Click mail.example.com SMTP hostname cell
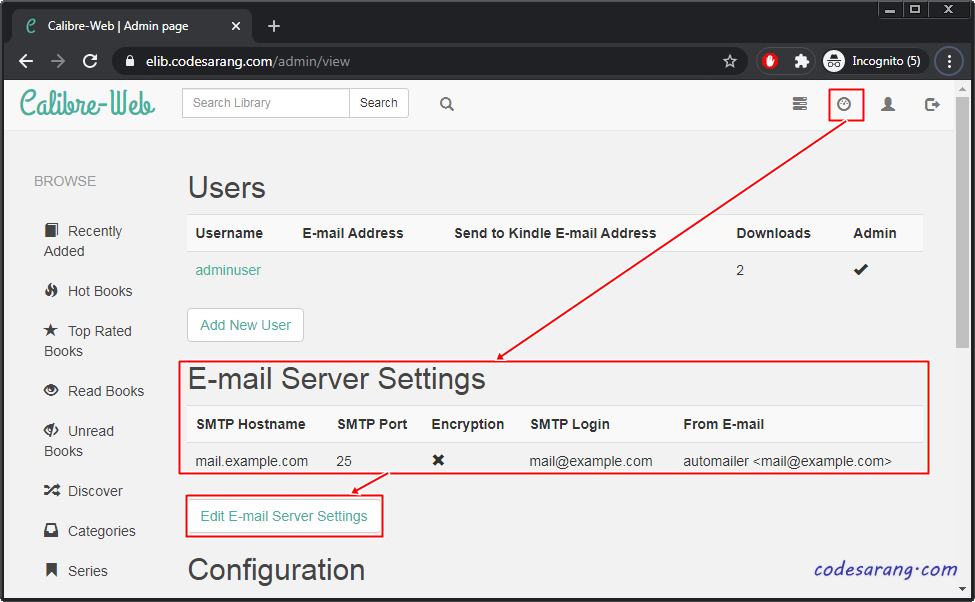975x602 pixels. coord(252,461)
